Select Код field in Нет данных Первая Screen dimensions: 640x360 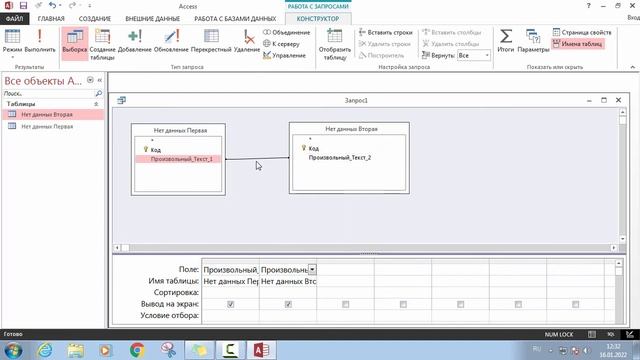click(x=156, y=150)
